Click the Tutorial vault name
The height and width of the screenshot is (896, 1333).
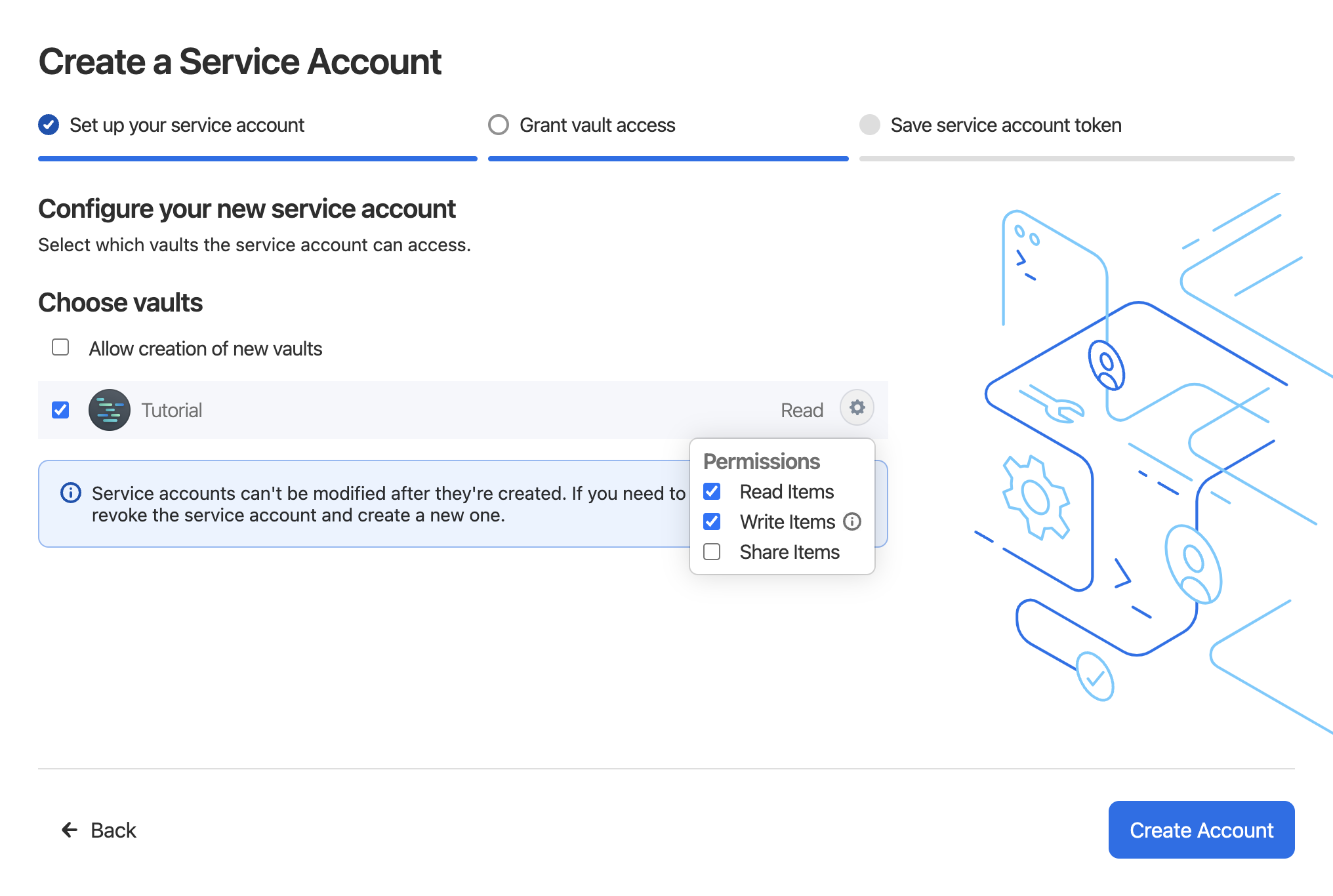click(x=171, y=410)
